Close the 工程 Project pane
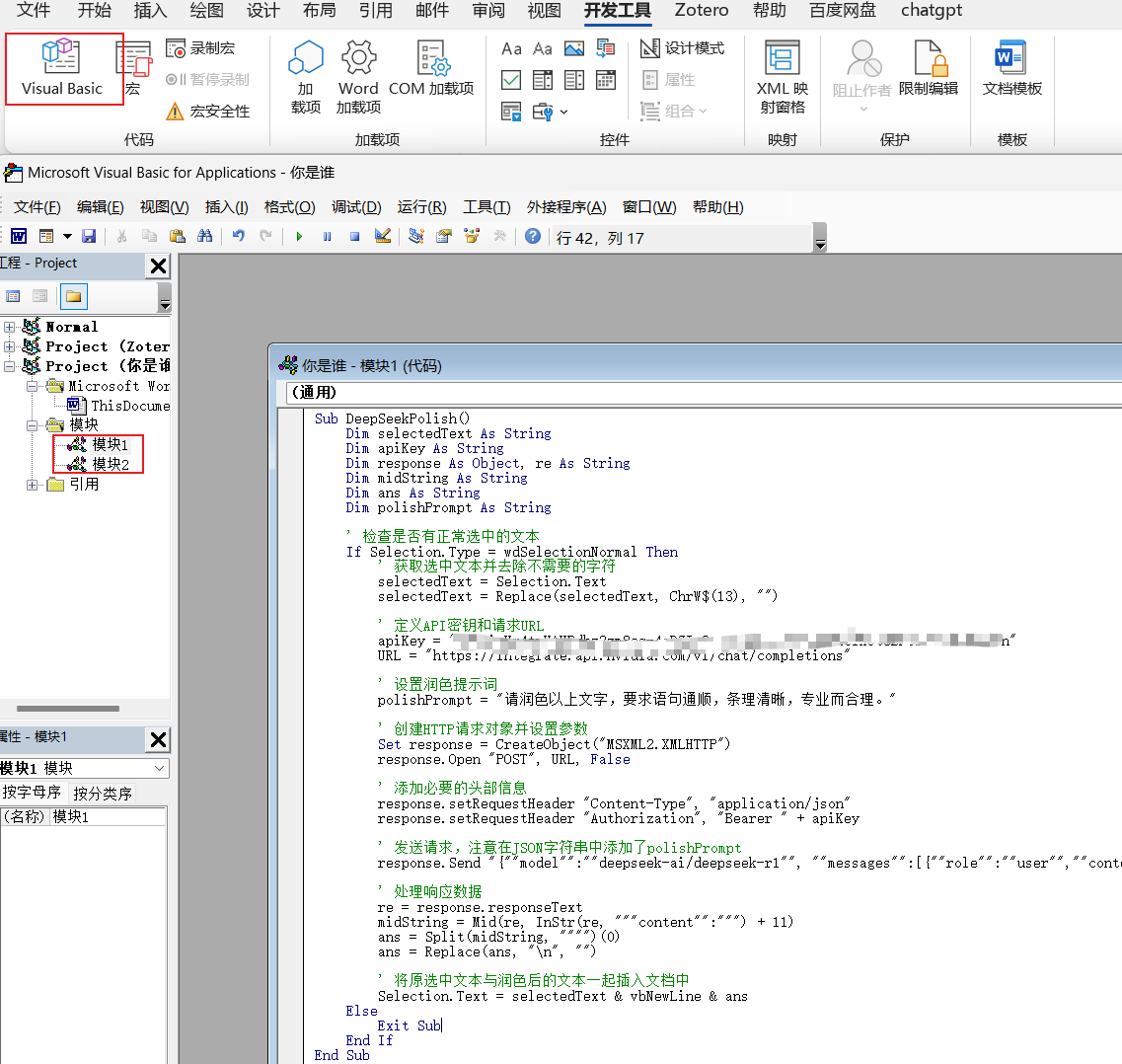Screen dimensions: 1122x1064 tap(158, 266)
